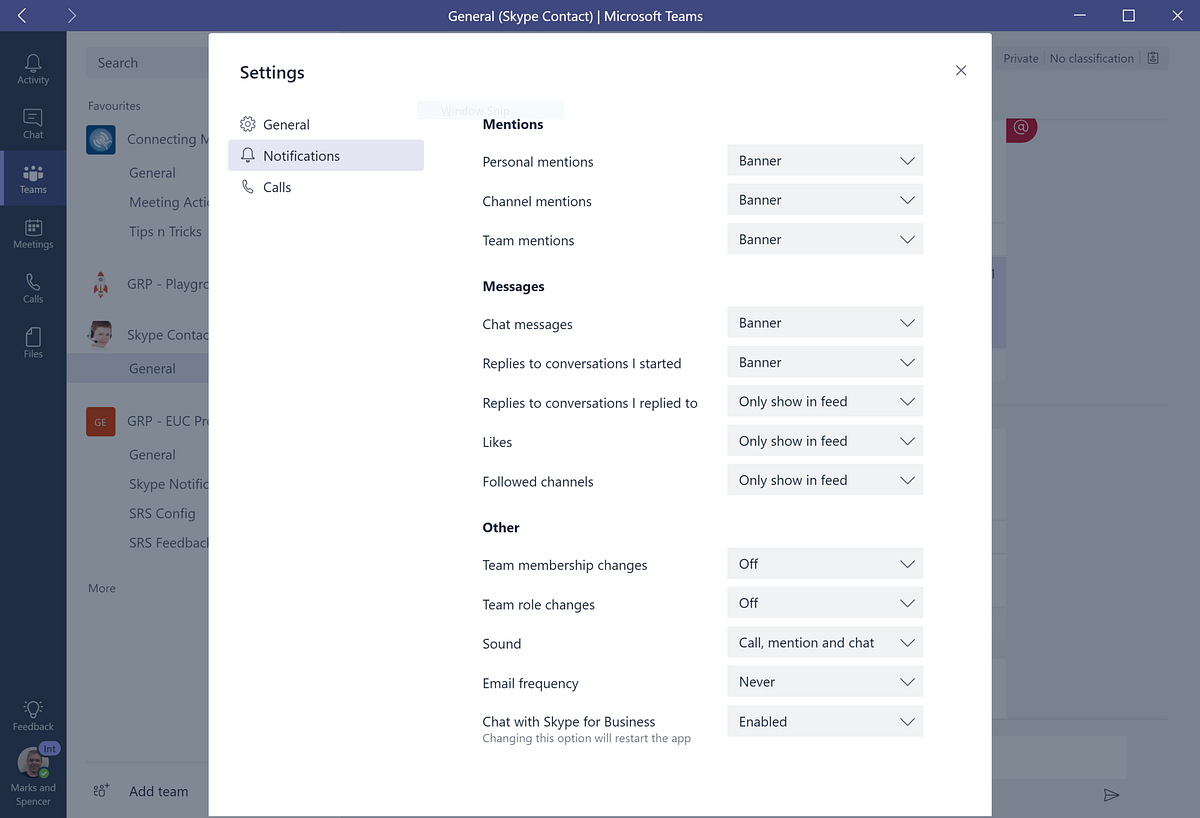Open Chat messages dropdown
1200x818 pixels.
(825, 323)
